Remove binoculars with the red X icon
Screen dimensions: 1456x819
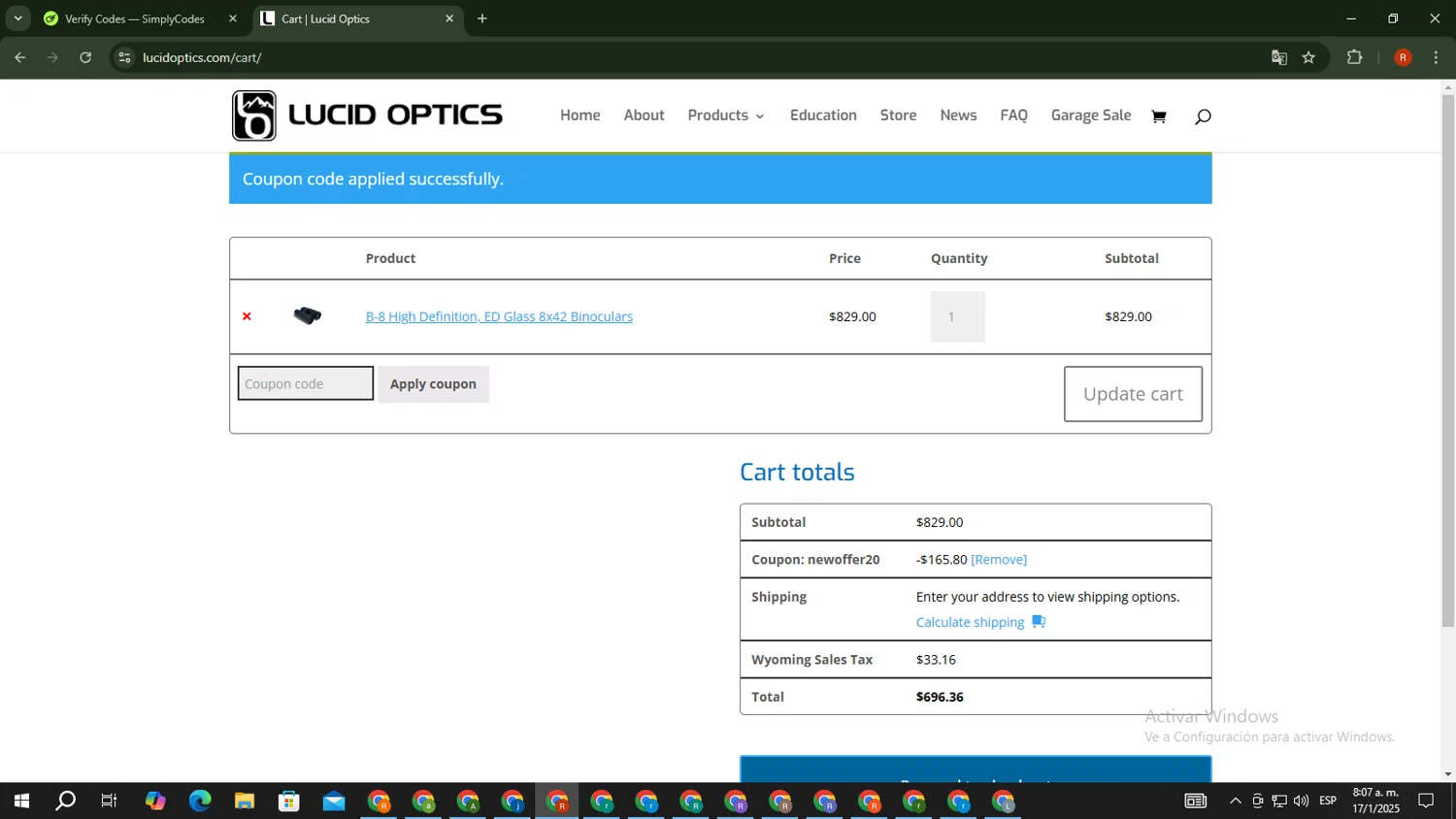(x=247, y=316)
